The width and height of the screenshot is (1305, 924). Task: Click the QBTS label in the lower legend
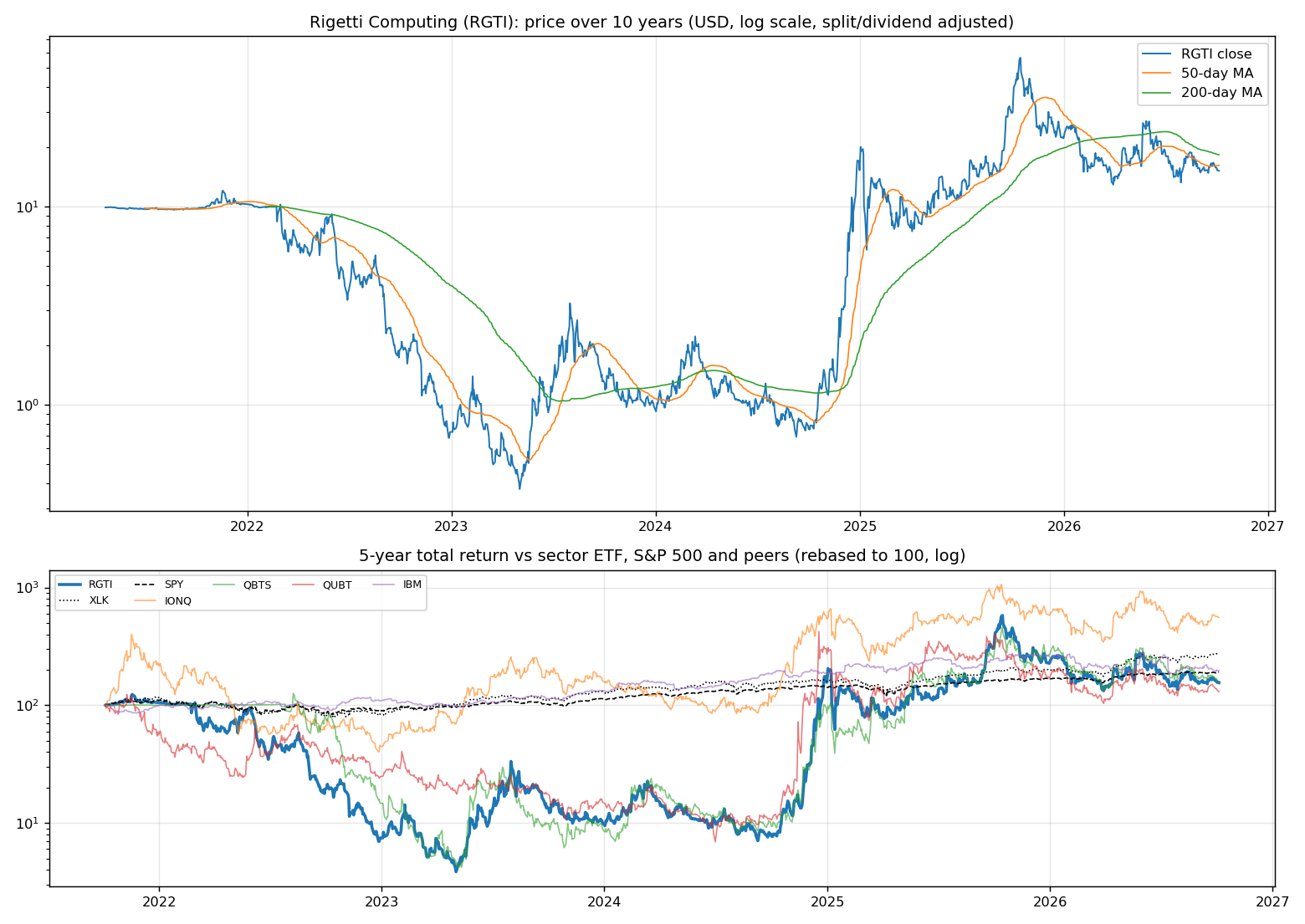coord(257,585)
